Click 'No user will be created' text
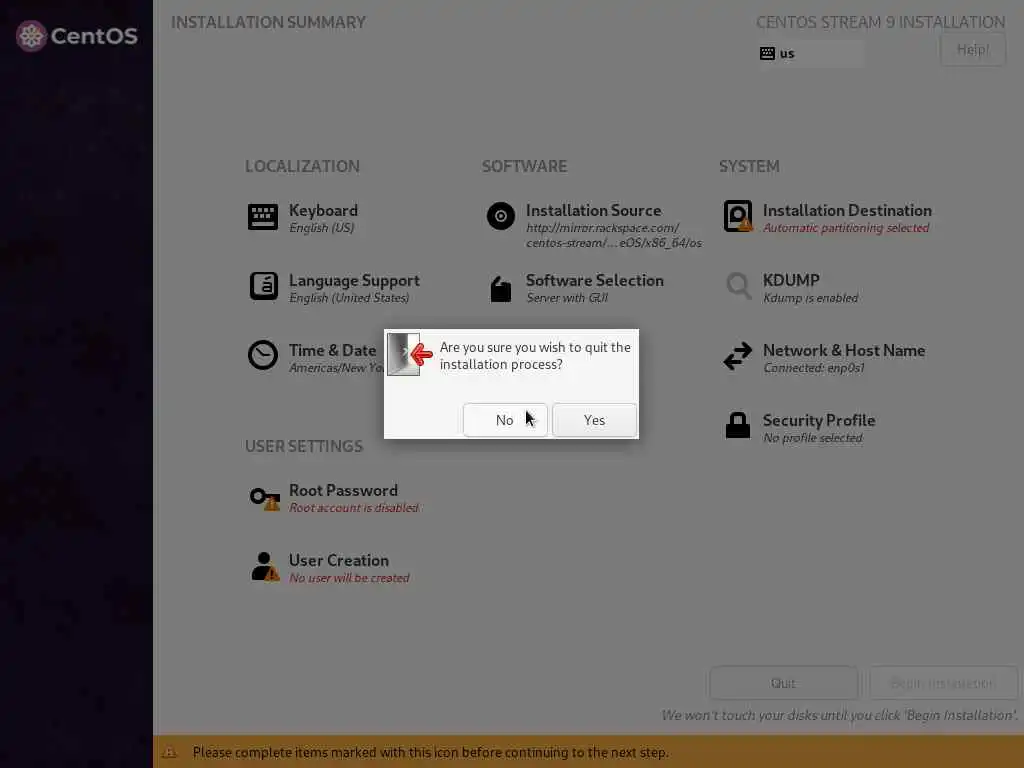 349,578
